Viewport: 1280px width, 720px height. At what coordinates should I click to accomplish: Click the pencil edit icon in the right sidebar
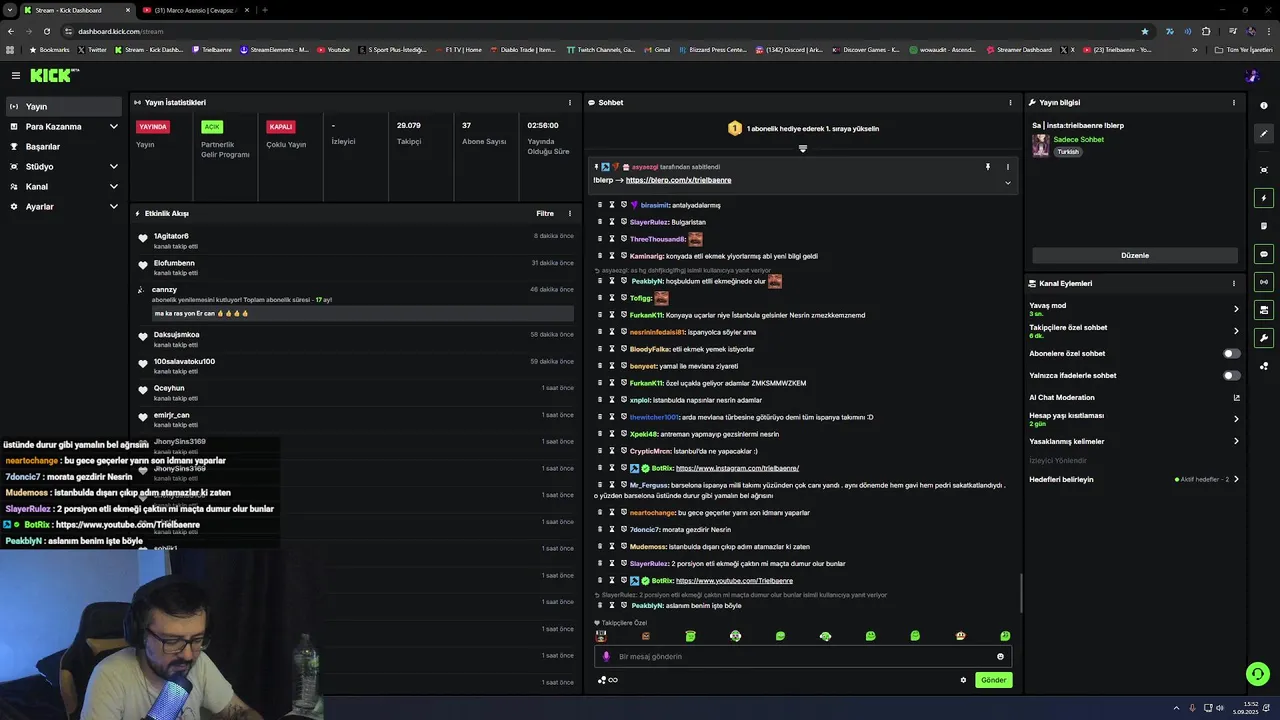click(1264, 134)
